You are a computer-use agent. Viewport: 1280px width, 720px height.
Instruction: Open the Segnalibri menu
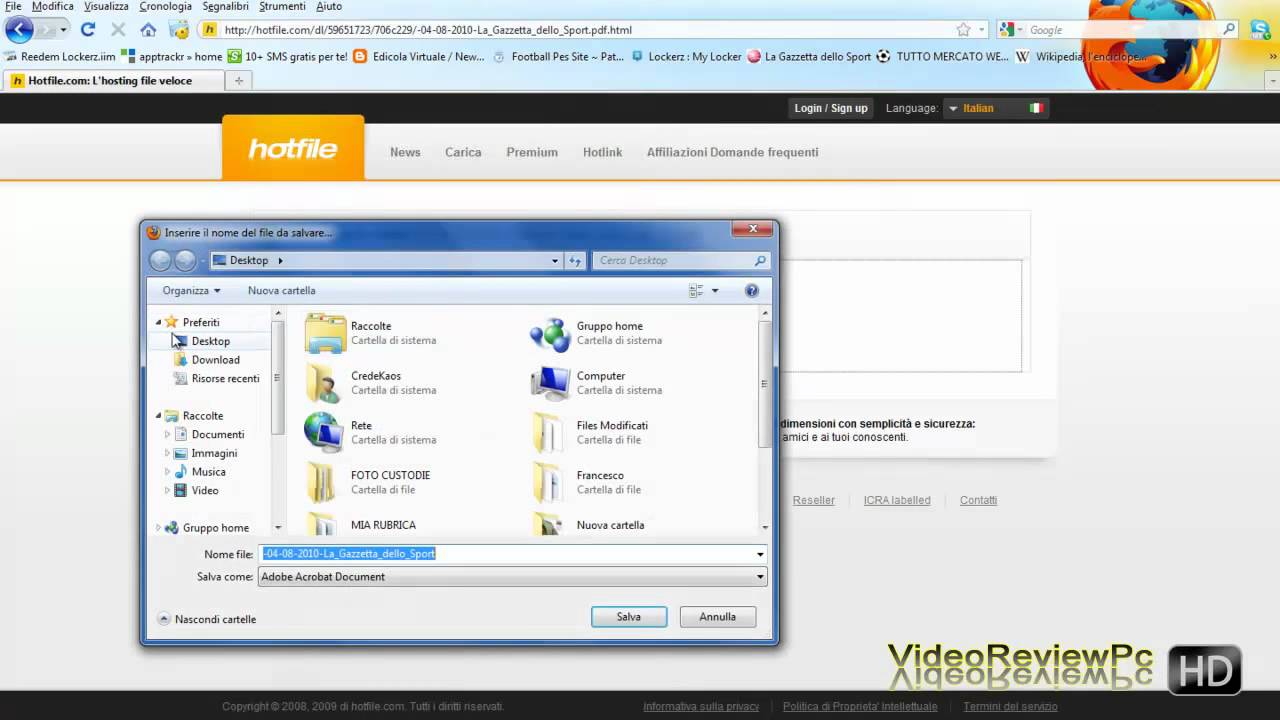tap(225, 6)
